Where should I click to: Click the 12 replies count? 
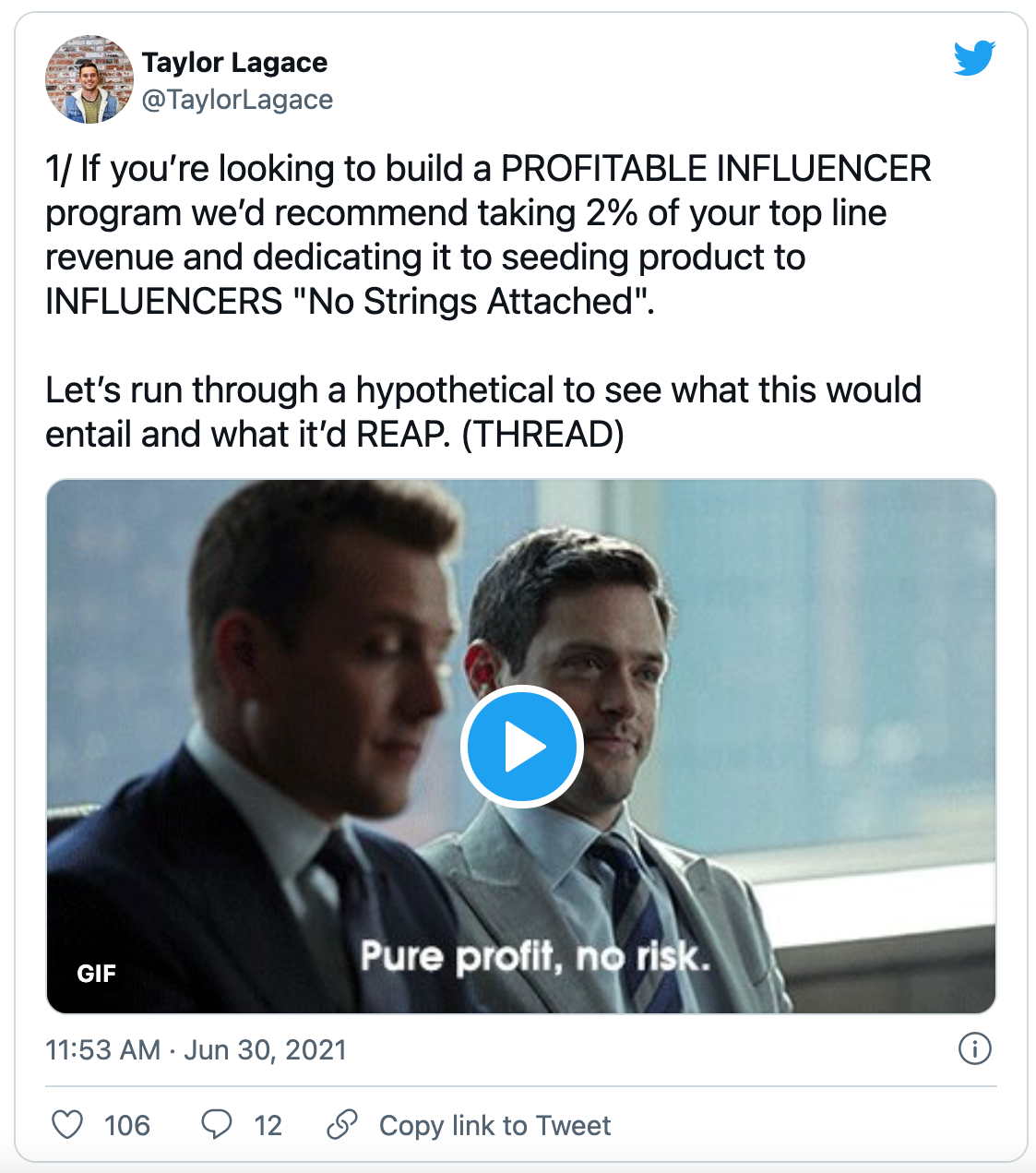coord(268,1125)
